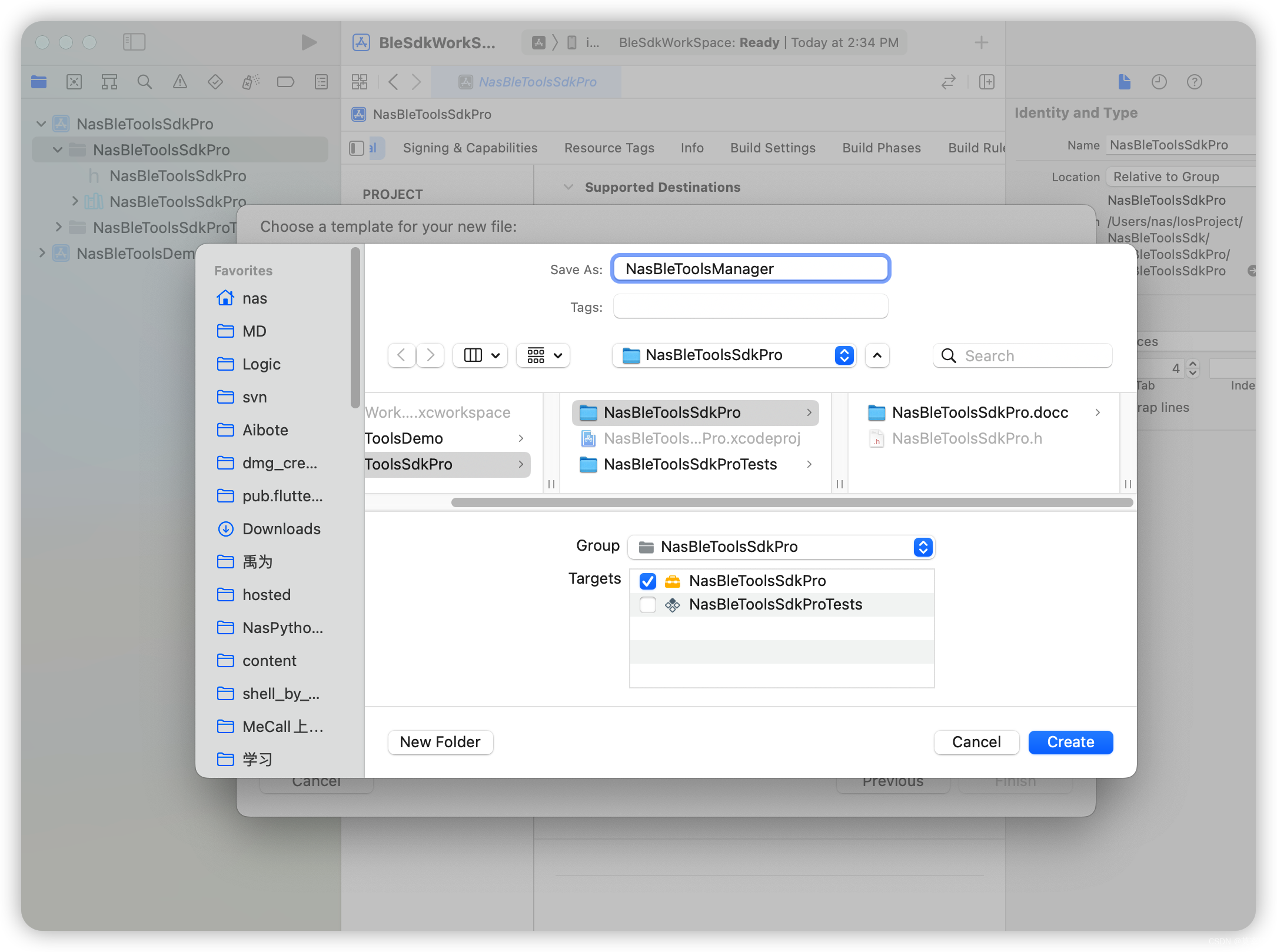
Task: Enable the NasBleToolsSdkProTests target checkbox
Action: click(x=648, y=605)
